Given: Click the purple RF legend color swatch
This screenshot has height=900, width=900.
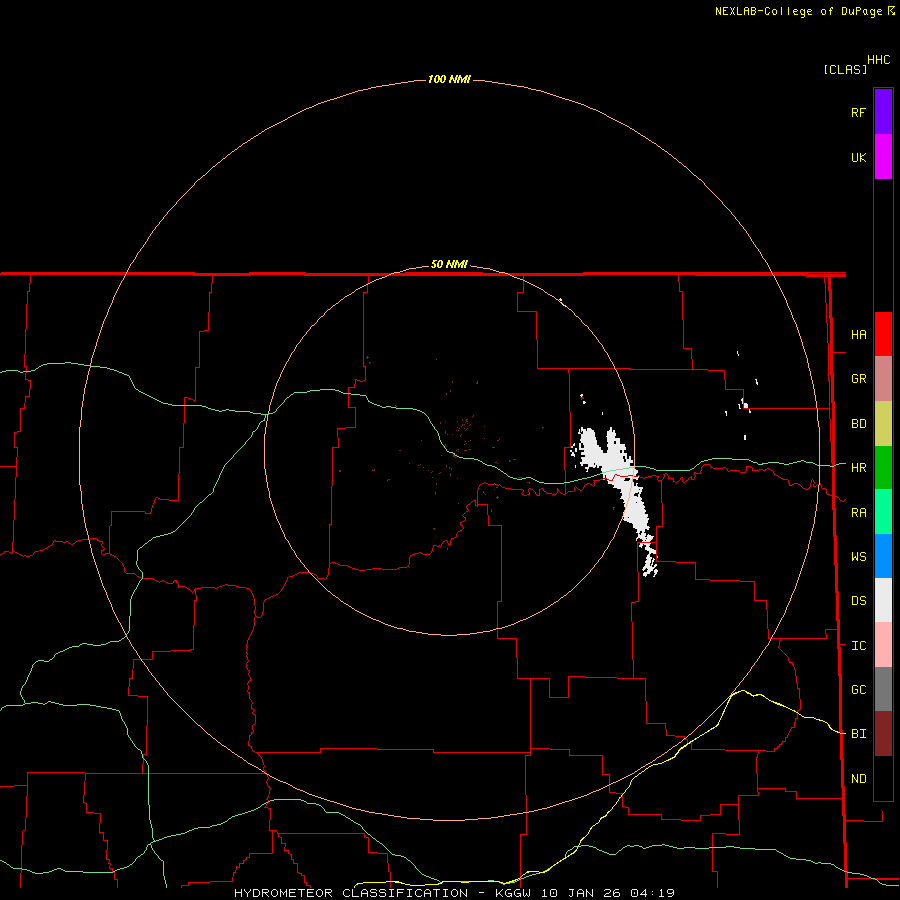Looking at the screenshot, I should tap(883, 112).
